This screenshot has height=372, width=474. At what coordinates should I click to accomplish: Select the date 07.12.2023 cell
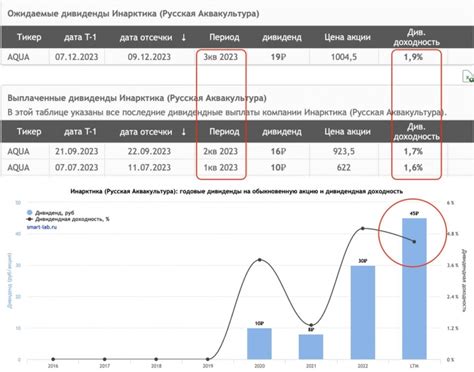(x=77, y=57)
